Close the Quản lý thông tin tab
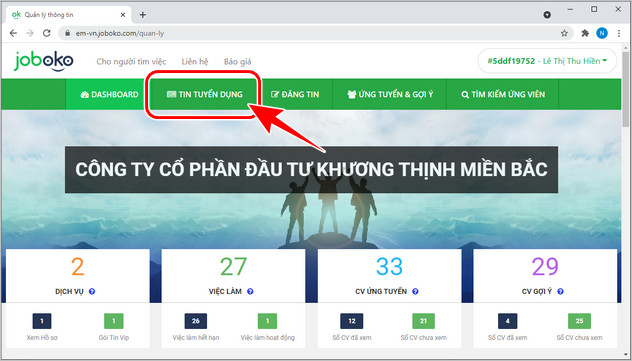Screen dimensions: 632x361 click(123, 15)
